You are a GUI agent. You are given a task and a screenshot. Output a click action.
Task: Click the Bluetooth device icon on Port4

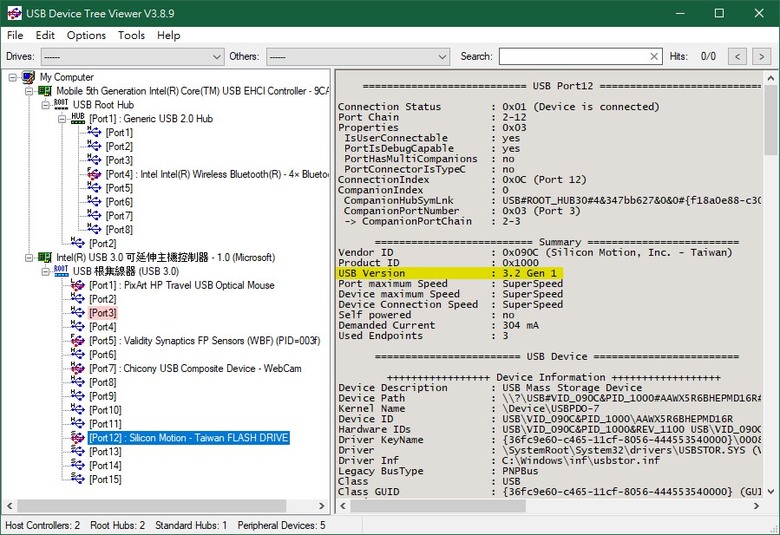tap(94, 174)
